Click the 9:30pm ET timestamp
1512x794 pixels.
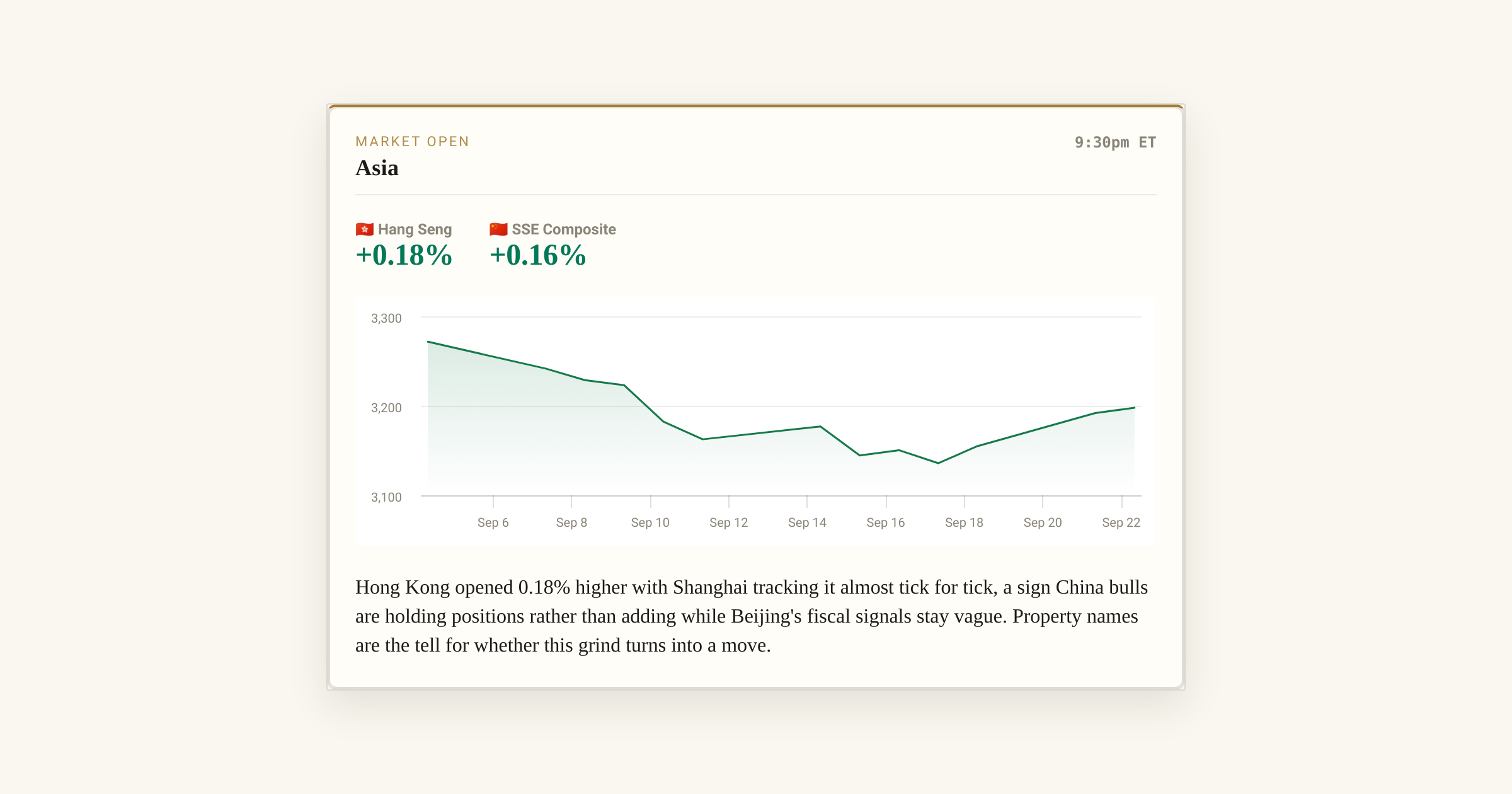[1115, 142]
